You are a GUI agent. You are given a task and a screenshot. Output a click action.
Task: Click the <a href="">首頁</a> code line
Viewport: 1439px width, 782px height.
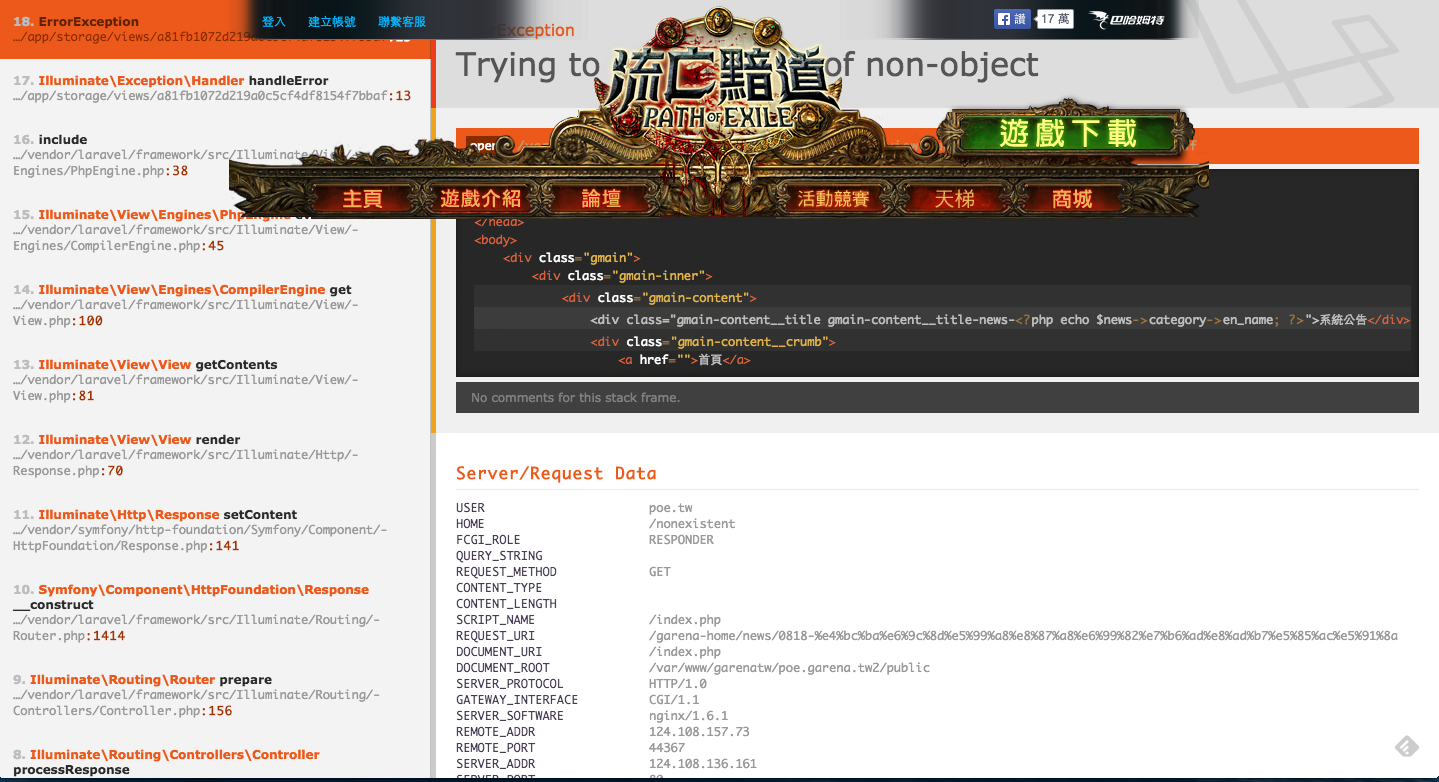click(685, 359)
